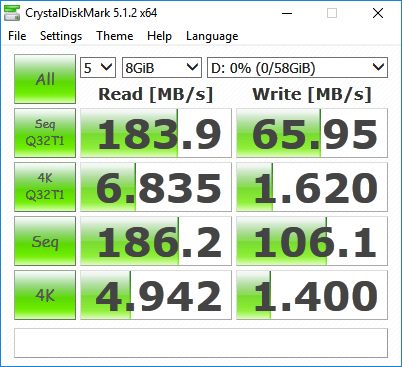
Task: Expand the 8GiB test size dropdown
Action: tap(162, 68)
